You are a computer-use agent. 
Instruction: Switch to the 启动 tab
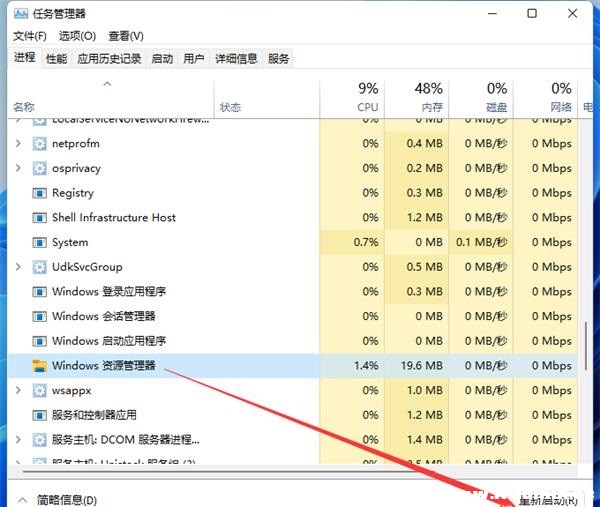(162, 59)
